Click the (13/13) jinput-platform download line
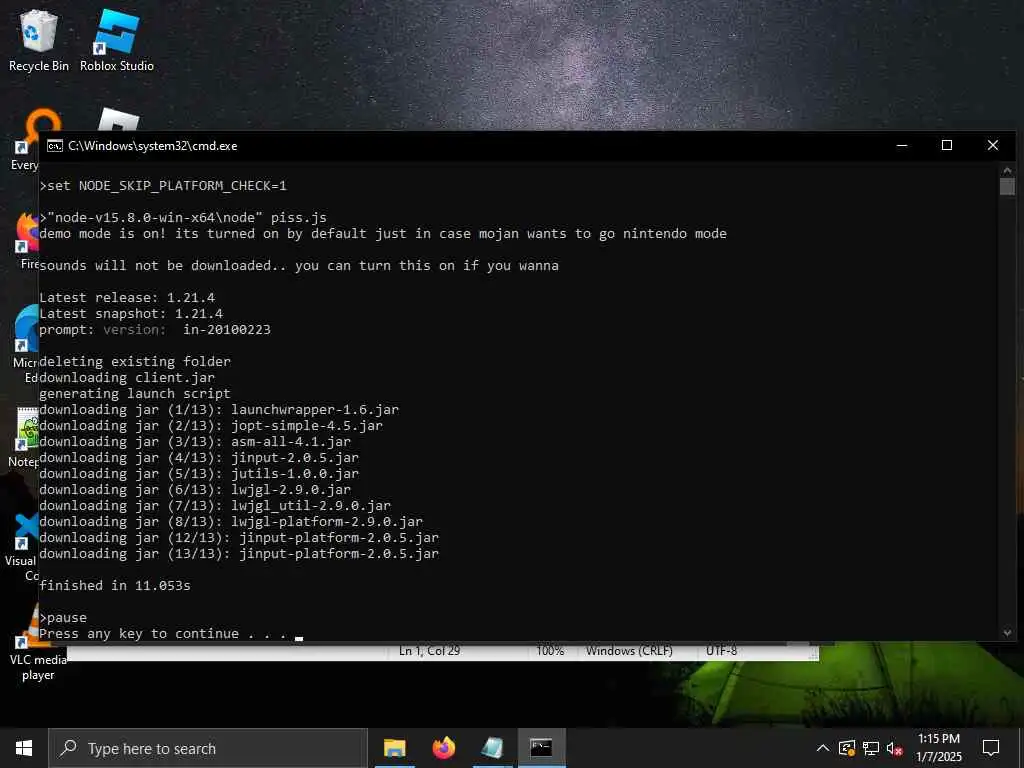Screen dimensions: 1024x768 coord(239,553)
